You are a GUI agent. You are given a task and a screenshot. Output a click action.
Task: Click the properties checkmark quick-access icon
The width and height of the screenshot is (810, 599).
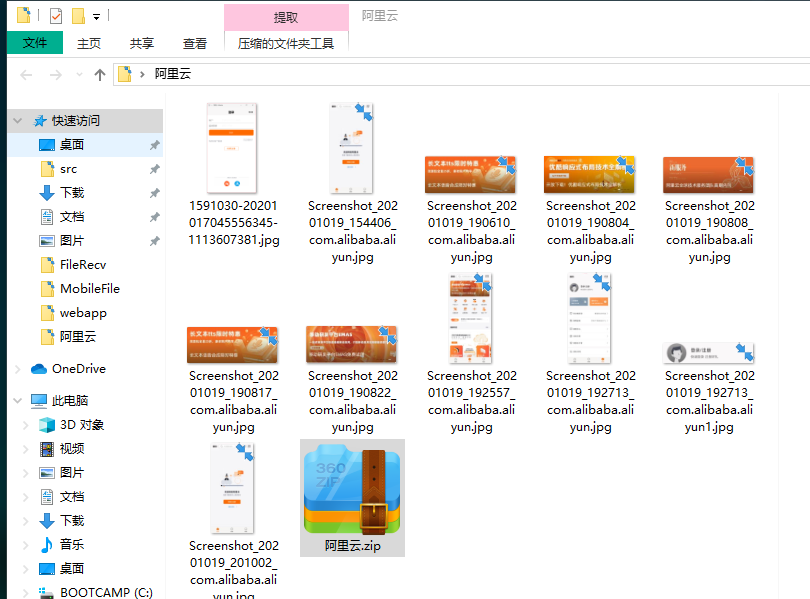[56, 16]
